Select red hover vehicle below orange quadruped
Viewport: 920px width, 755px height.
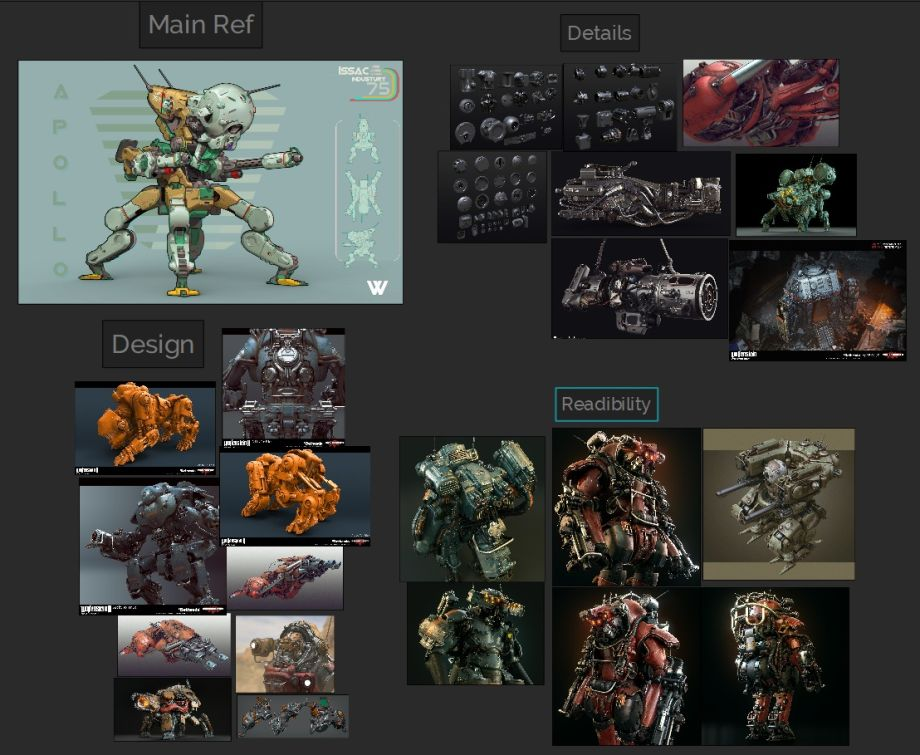[285, 578]
